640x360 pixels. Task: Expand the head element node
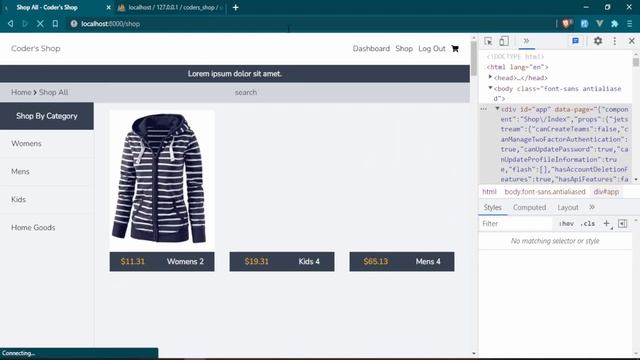click(x=490, y=77)
